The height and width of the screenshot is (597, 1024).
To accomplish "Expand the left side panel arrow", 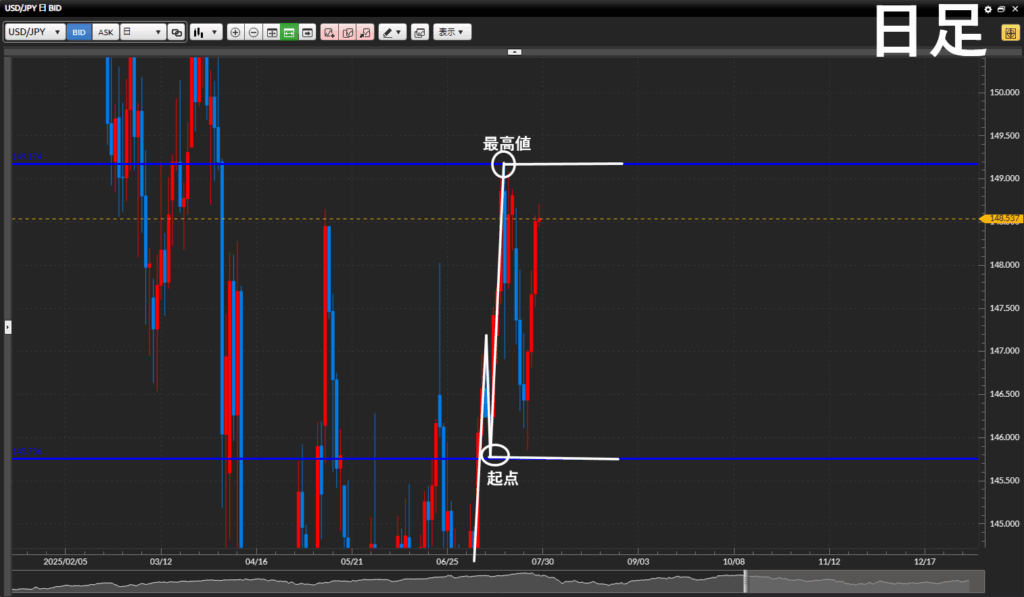I will pos(8,327).
